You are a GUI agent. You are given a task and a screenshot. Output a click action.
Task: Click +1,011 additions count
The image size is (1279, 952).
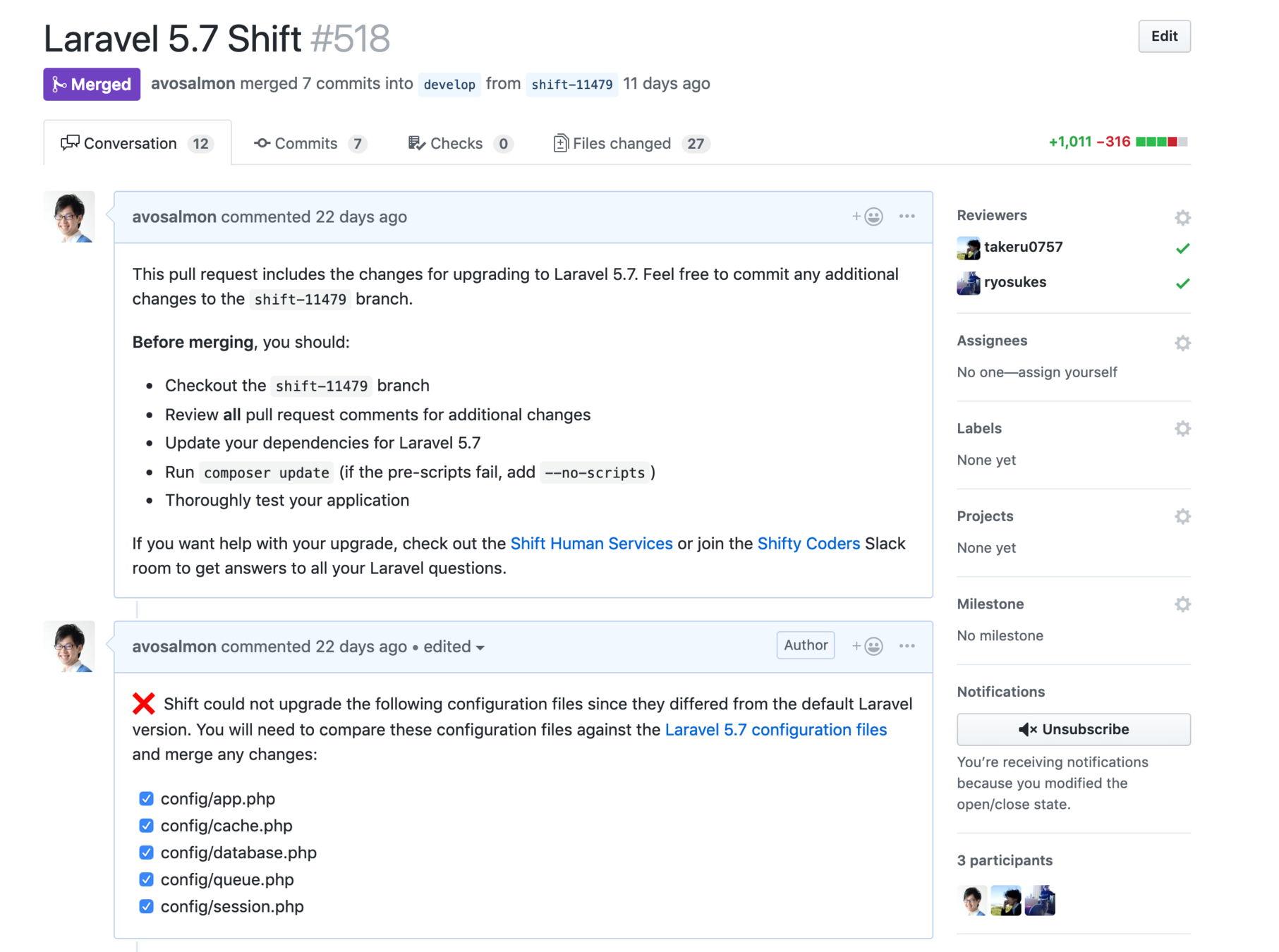click(x=1069, y=142)
